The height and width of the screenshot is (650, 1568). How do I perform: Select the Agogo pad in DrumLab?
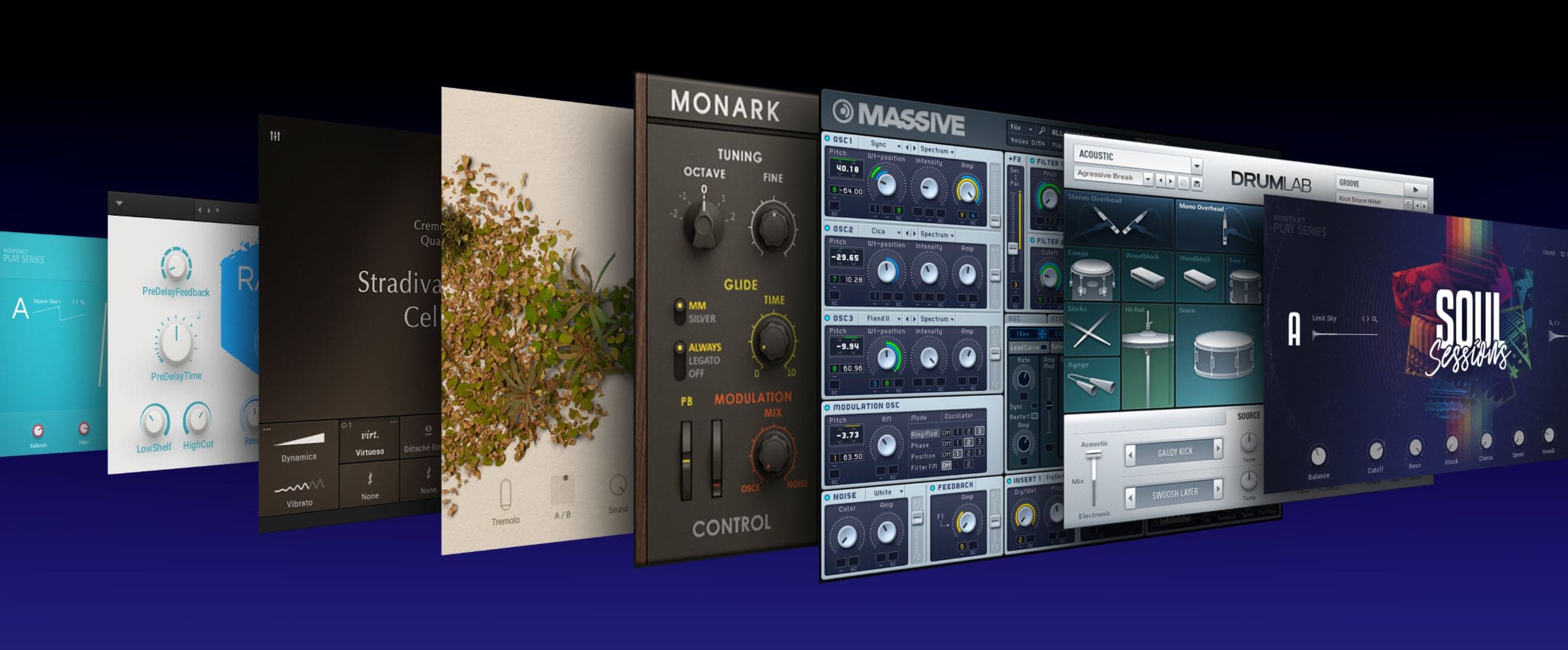pos(1093,383)
